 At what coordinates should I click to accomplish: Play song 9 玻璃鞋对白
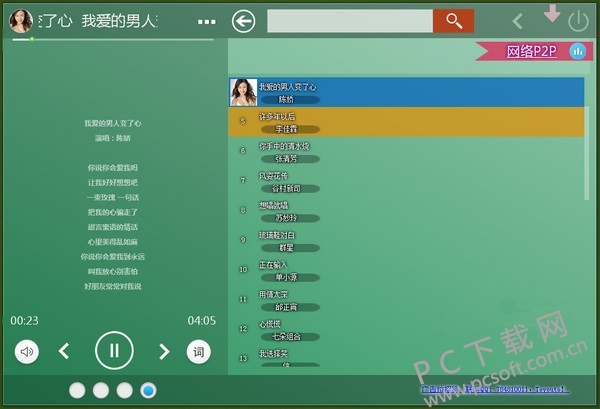[x=406, y=240]
